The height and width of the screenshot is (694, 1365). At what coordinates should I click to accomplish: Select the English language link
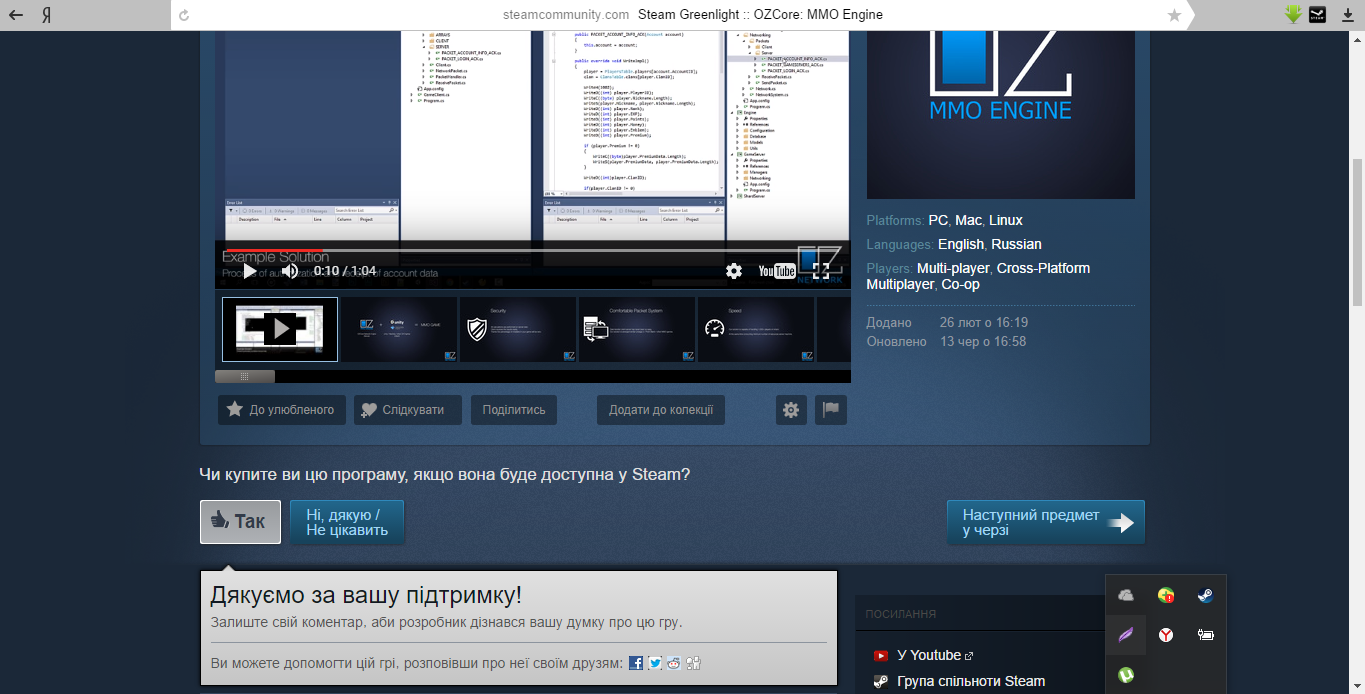coord(961,244)
